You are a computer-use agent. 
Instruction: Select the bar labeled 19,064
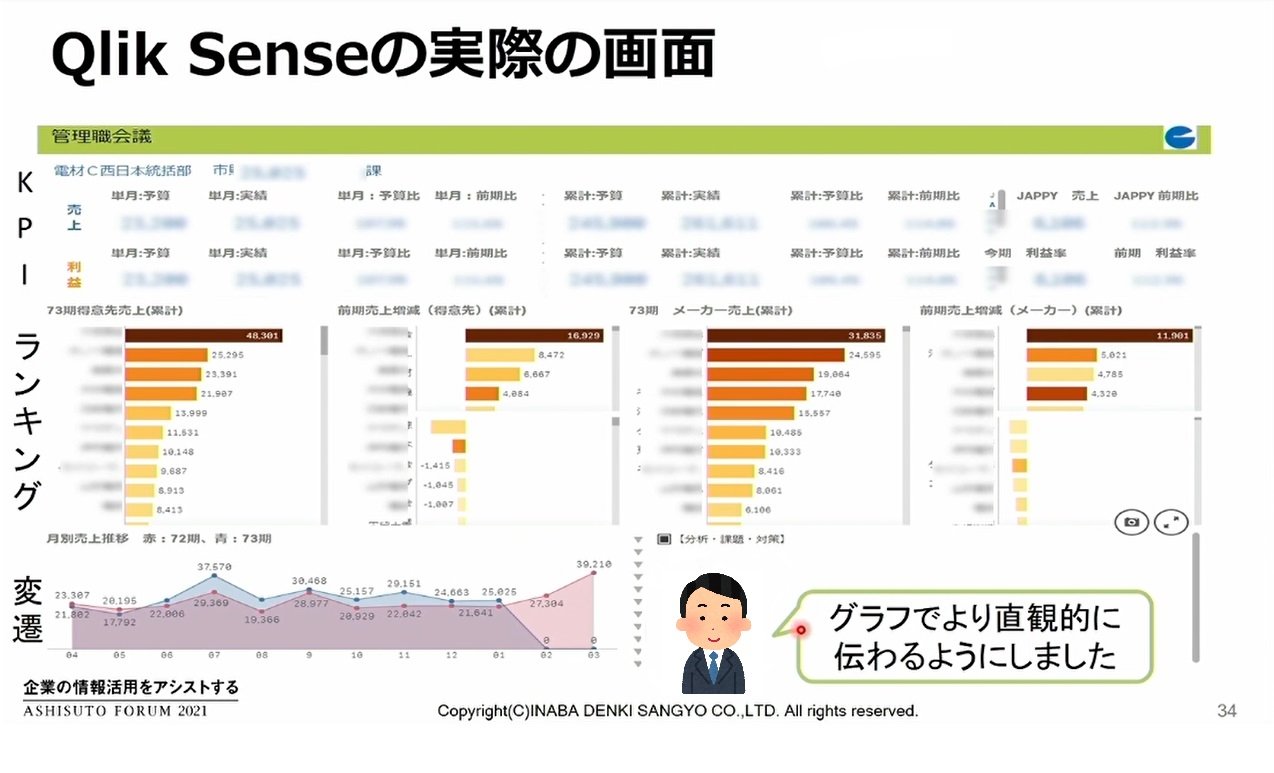[x=760, y=374]
